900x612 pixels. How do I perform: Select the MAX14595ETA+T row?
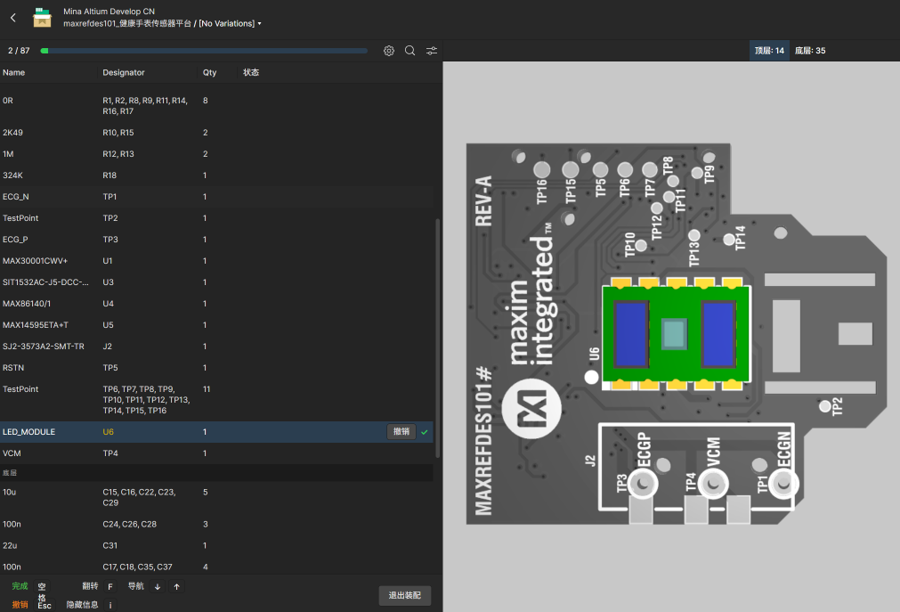click(x=216, y=325)
